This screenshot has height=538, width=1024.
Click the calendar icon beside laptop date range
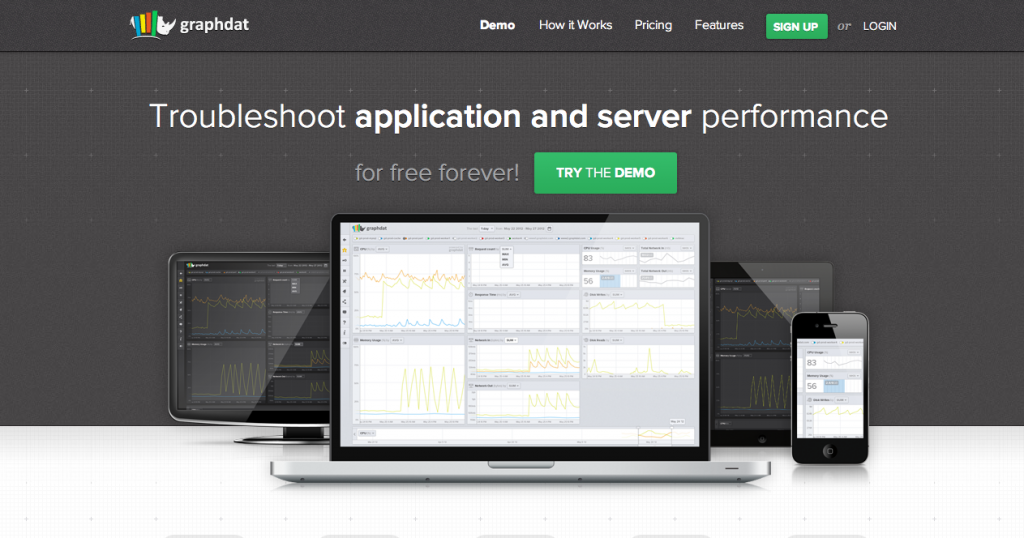pos(550,228)
